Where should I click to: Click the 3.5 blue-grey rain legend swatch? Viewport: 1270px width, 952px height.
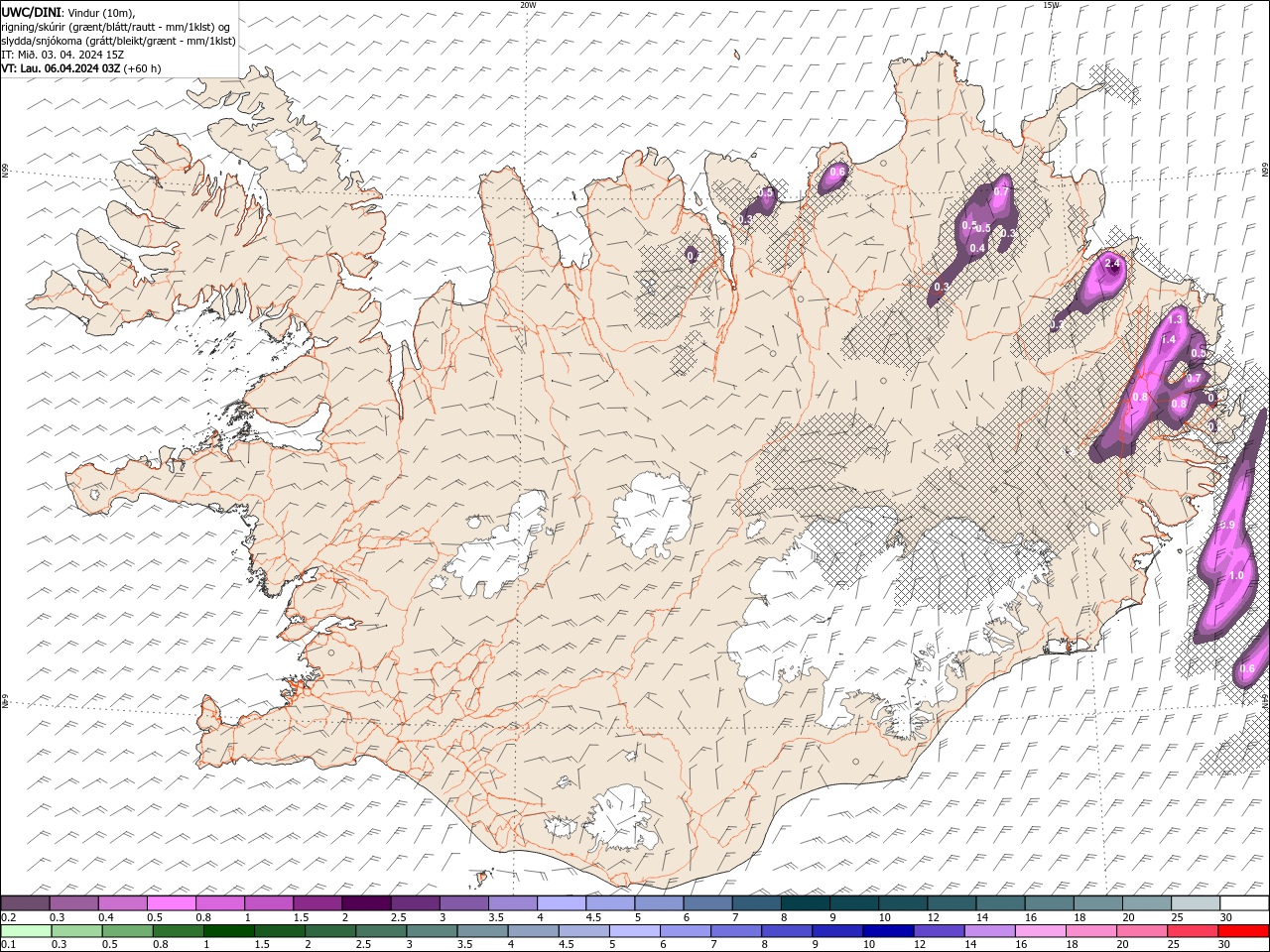481,930
